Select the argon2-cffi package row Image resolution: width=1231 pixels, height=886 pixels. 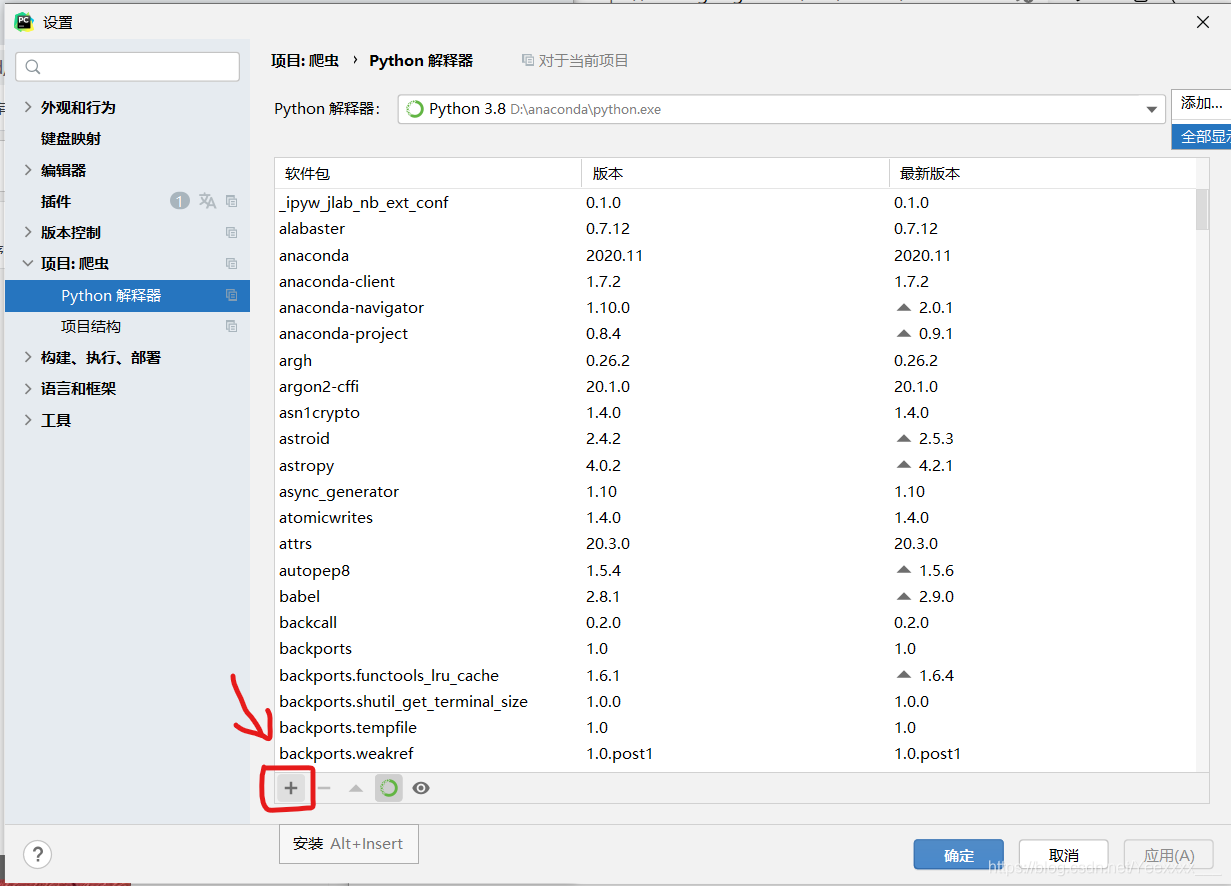[735, 386]
